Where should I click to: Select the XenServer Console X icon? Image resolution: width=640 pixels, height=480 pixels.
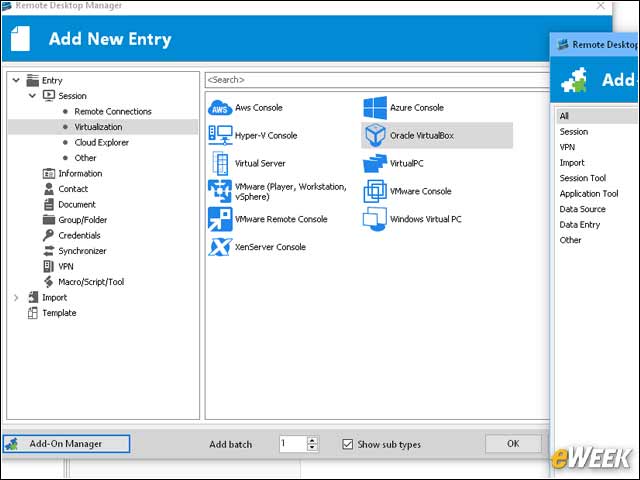point(220,247)
